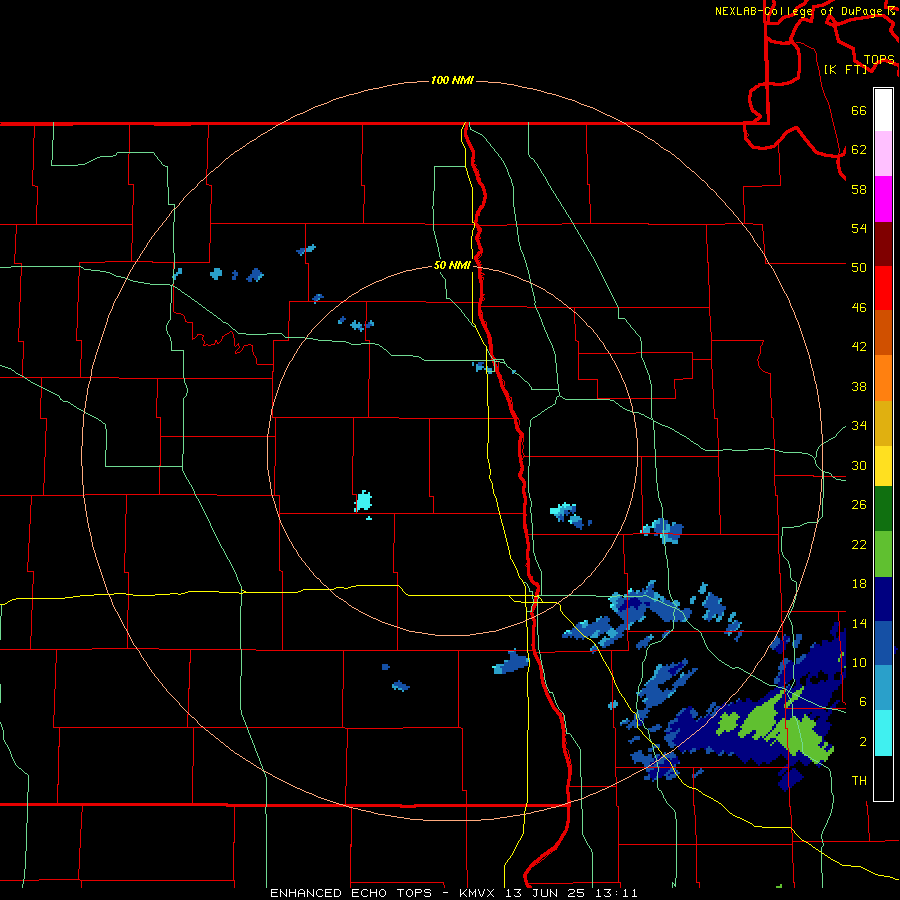This screenshot has height=900, width=900.
Task: Select the 10 legend value
Action: click(859, 662)
